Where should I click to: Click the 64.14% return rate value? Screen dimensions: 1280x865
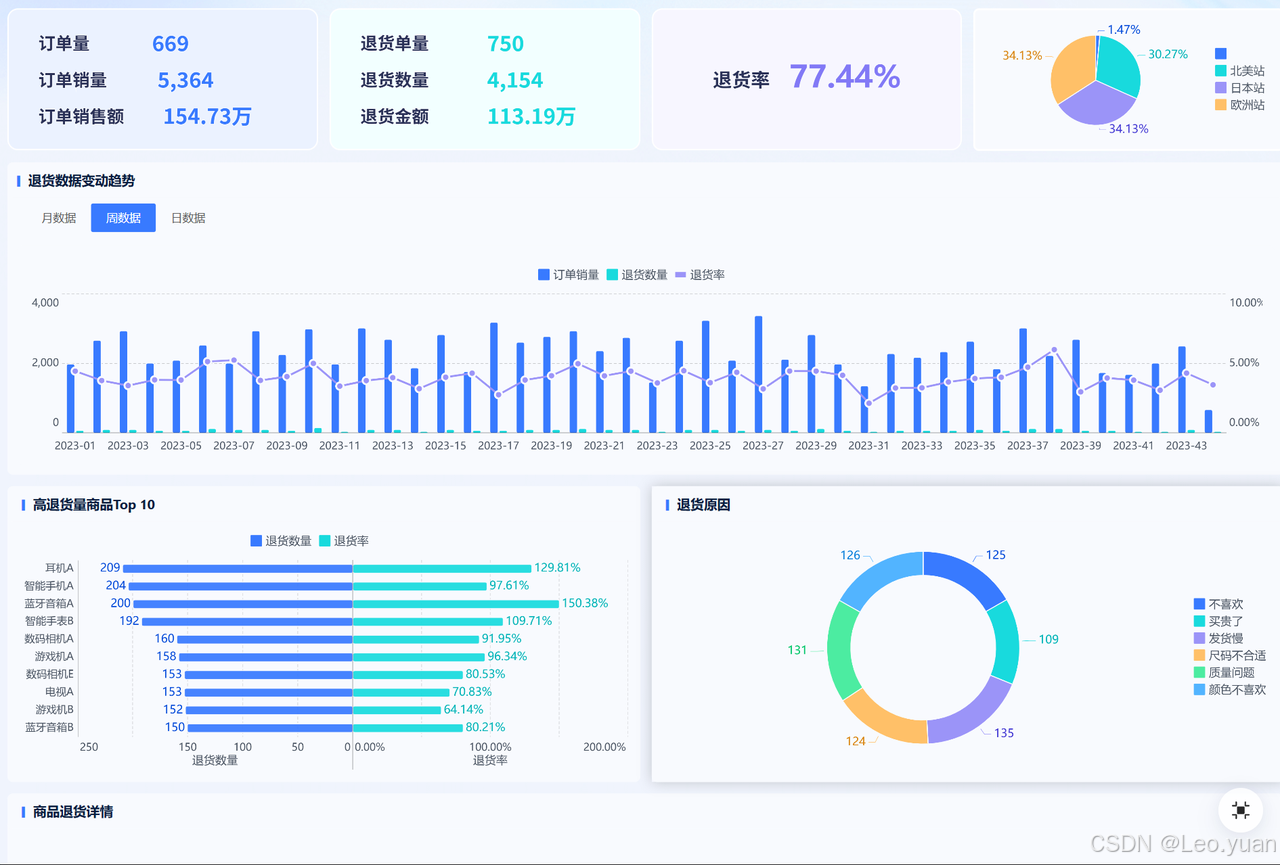[464, 710]
